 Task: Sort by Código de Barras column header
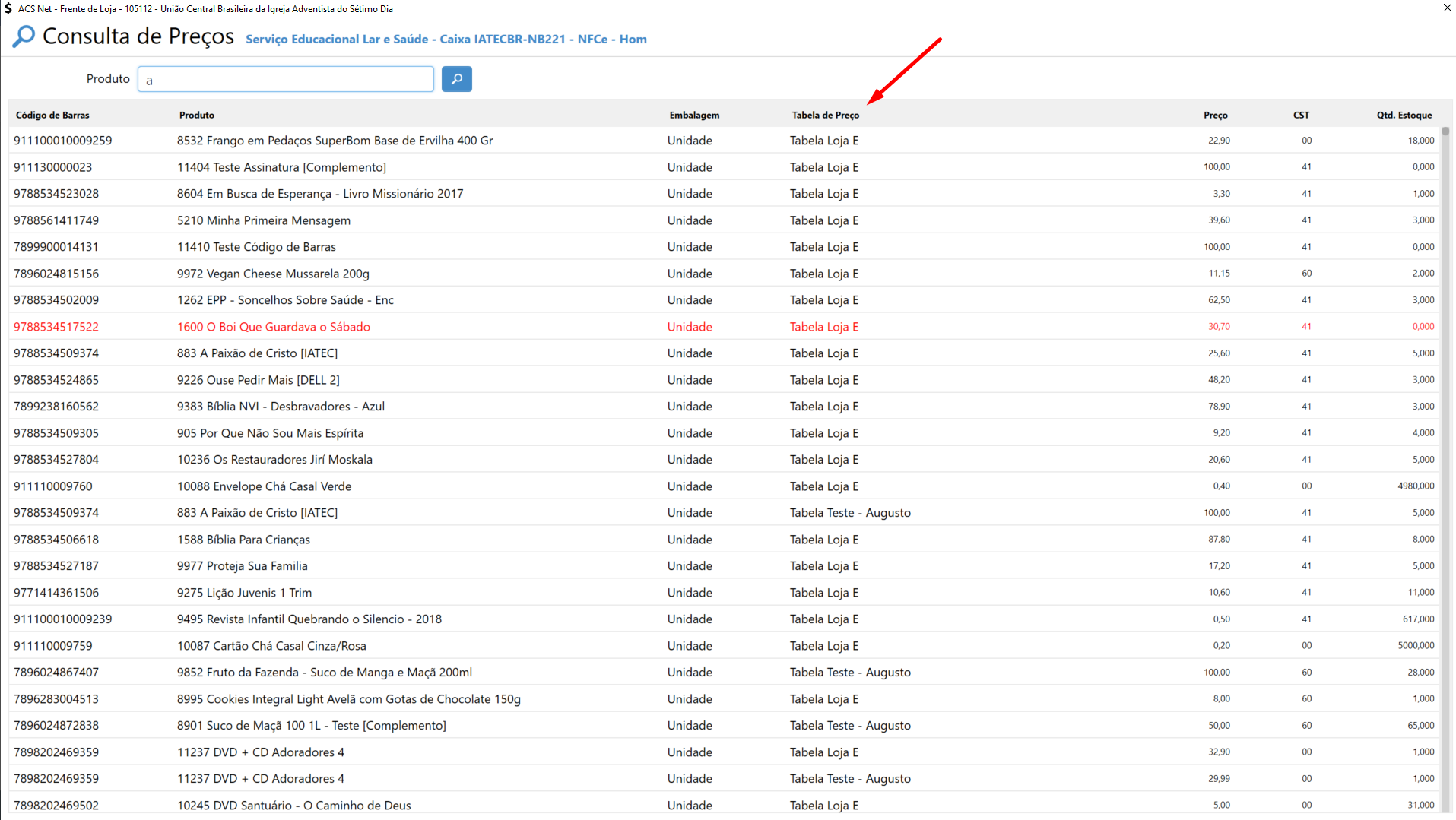tap(52, 115)
